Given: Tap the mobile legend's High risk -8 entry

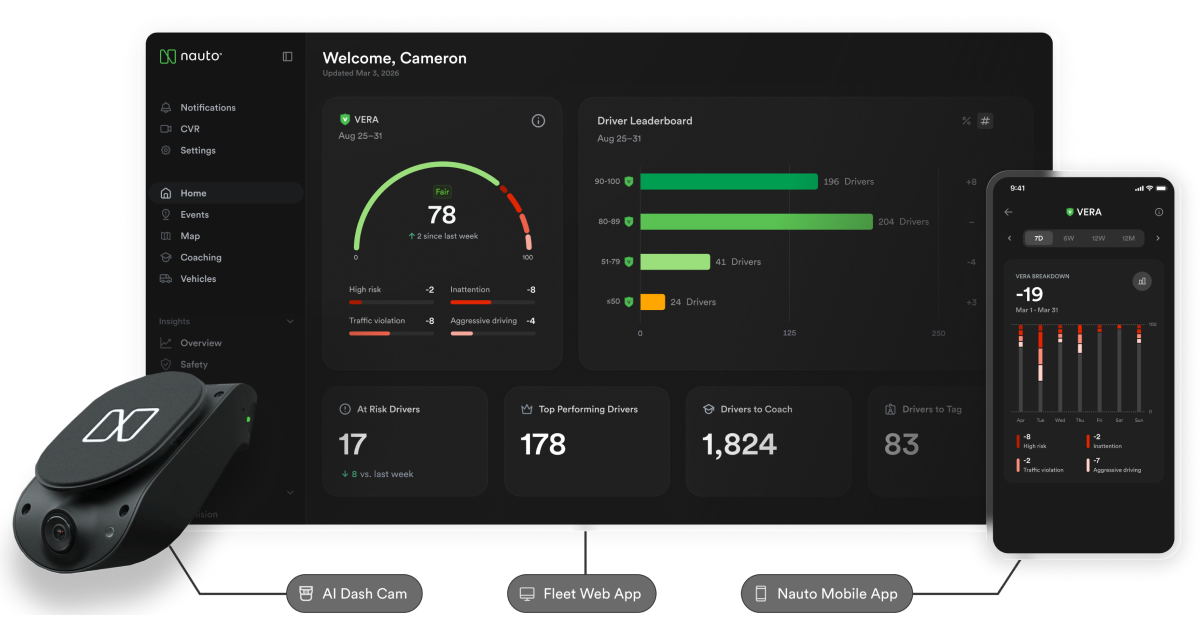Looking at the screenshot, I should 1033,441.
